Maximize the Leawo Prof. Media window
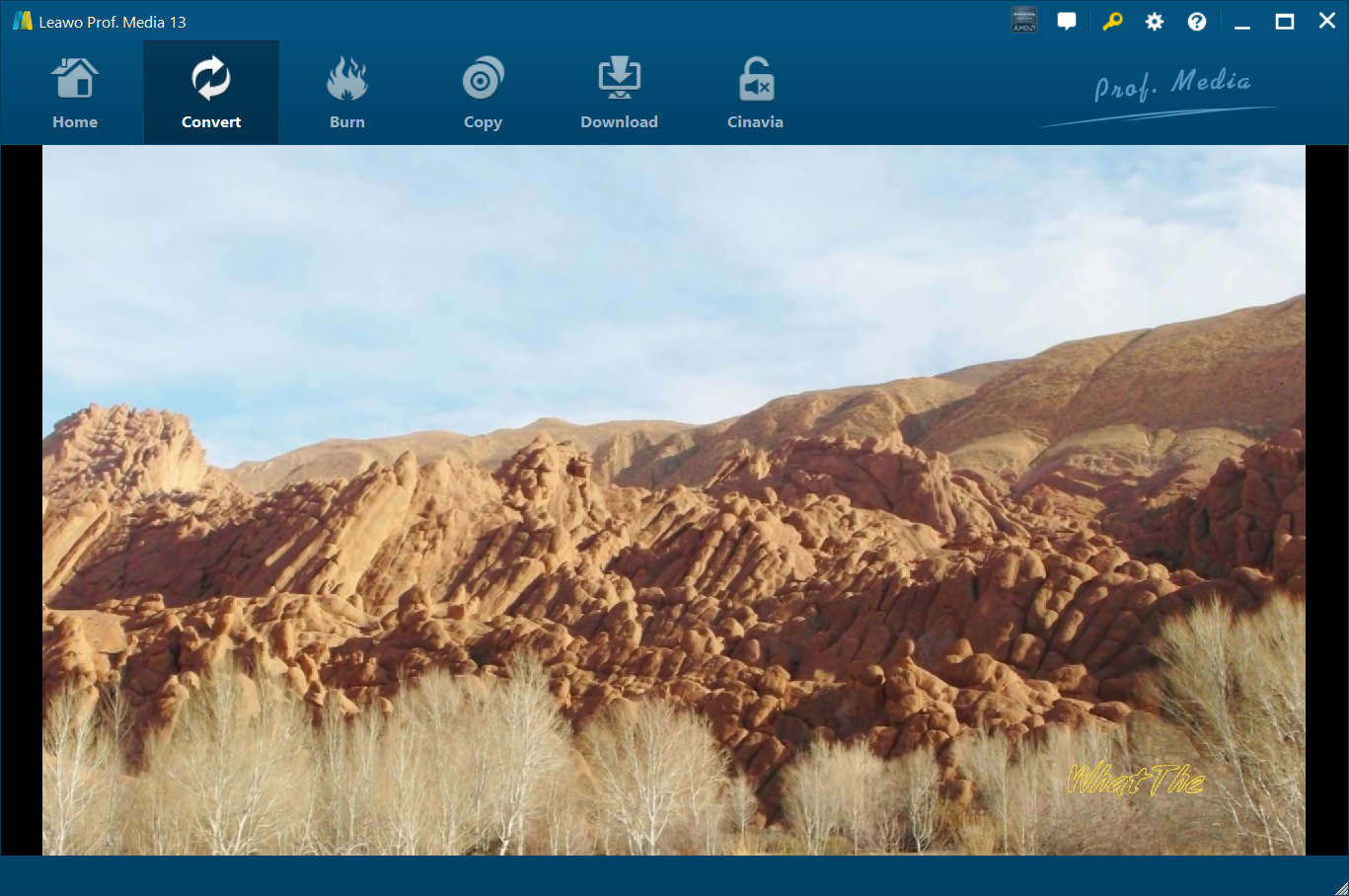This screenshot has height=896, width=1349. point(1285,22)
